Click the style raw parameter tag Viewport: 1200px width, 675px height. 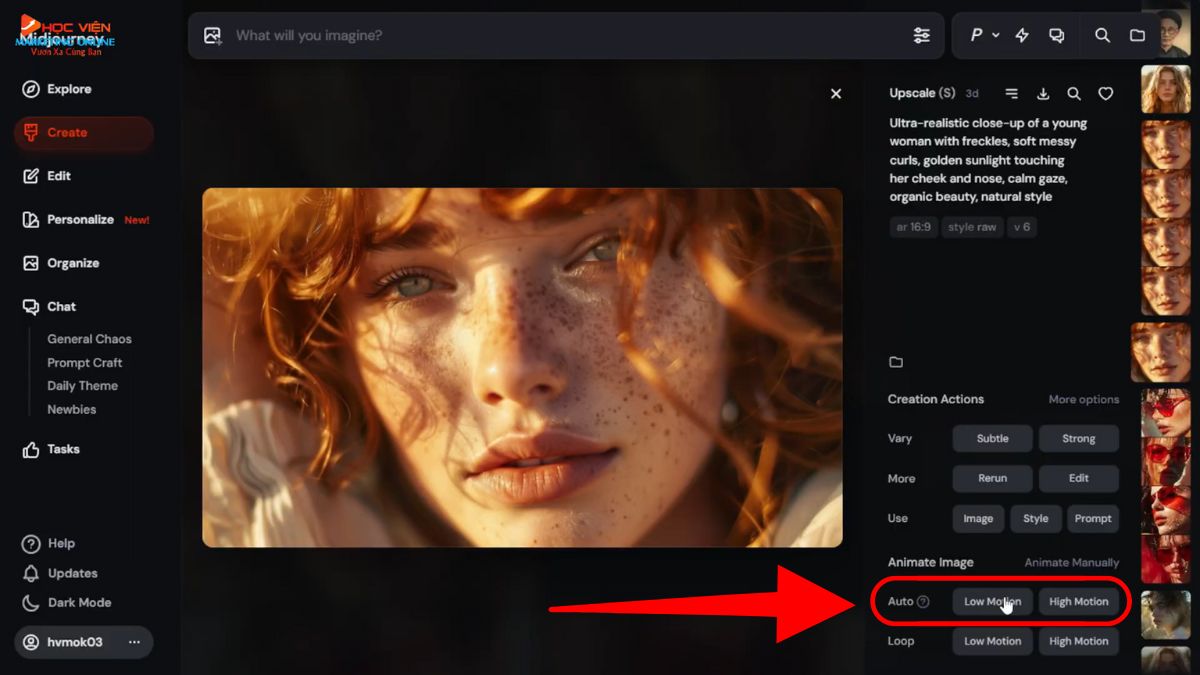click(x=972, y=227)
